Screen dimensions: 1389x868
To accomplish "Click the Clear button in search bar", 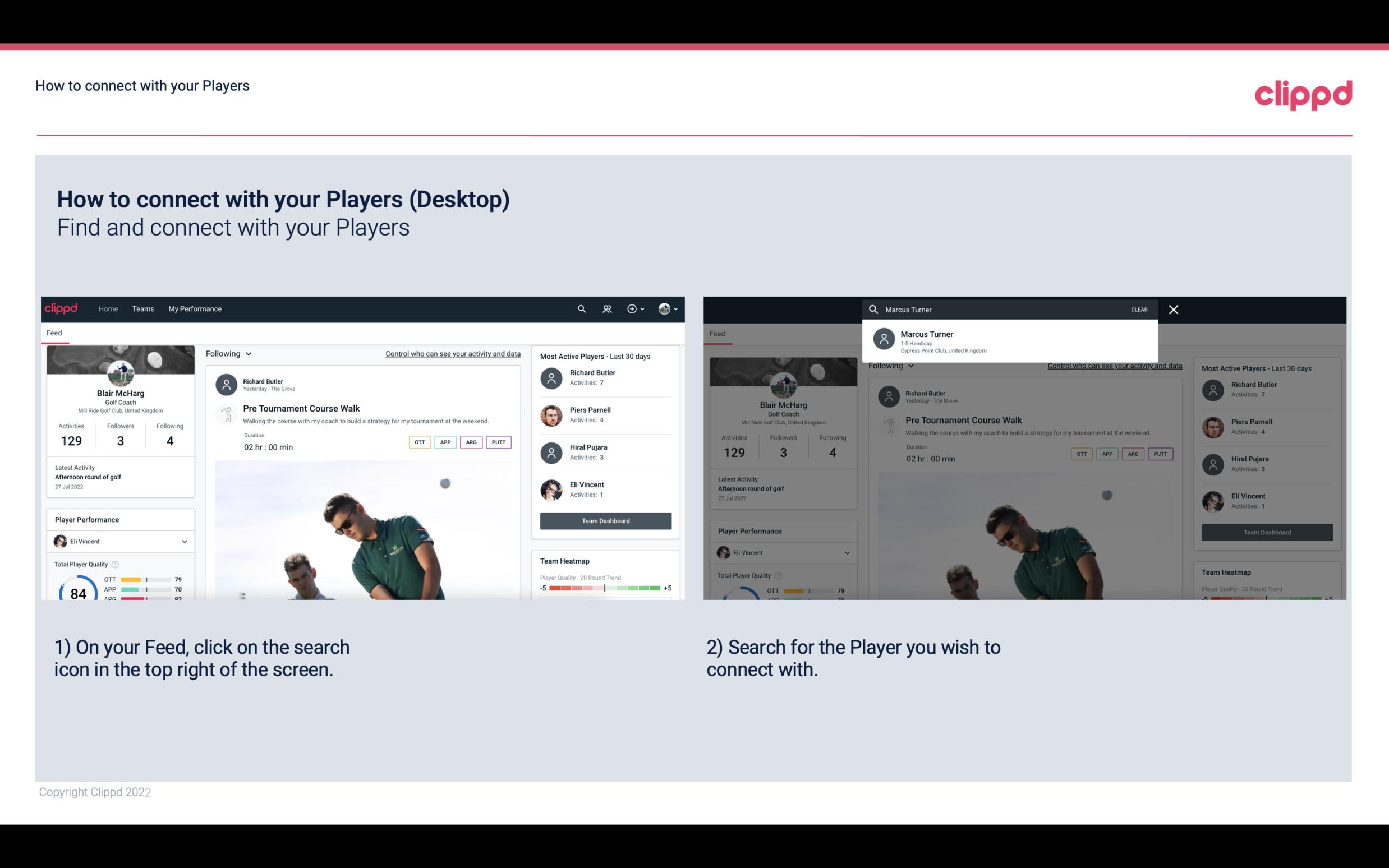I will pos(1139,309).
